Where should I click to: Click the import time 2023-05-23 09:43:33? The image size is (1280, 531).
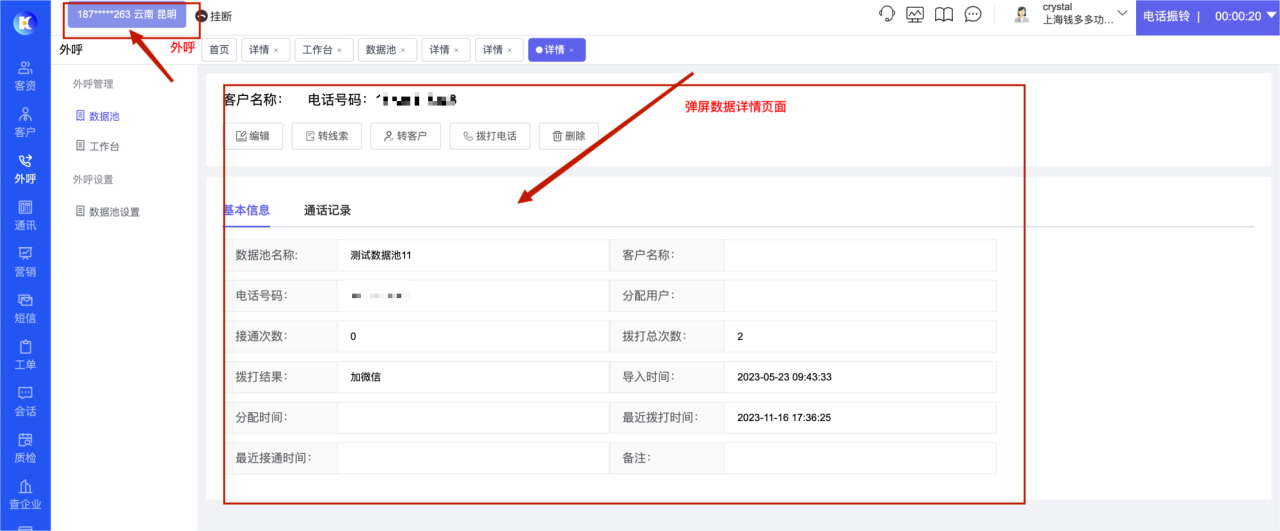[784, 377]
